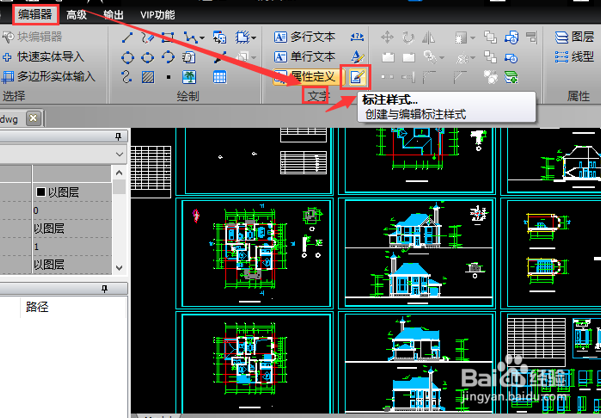Viewport: 601px width, 418px height.
Task: Insert a table with grid icon
Action: 219,77
